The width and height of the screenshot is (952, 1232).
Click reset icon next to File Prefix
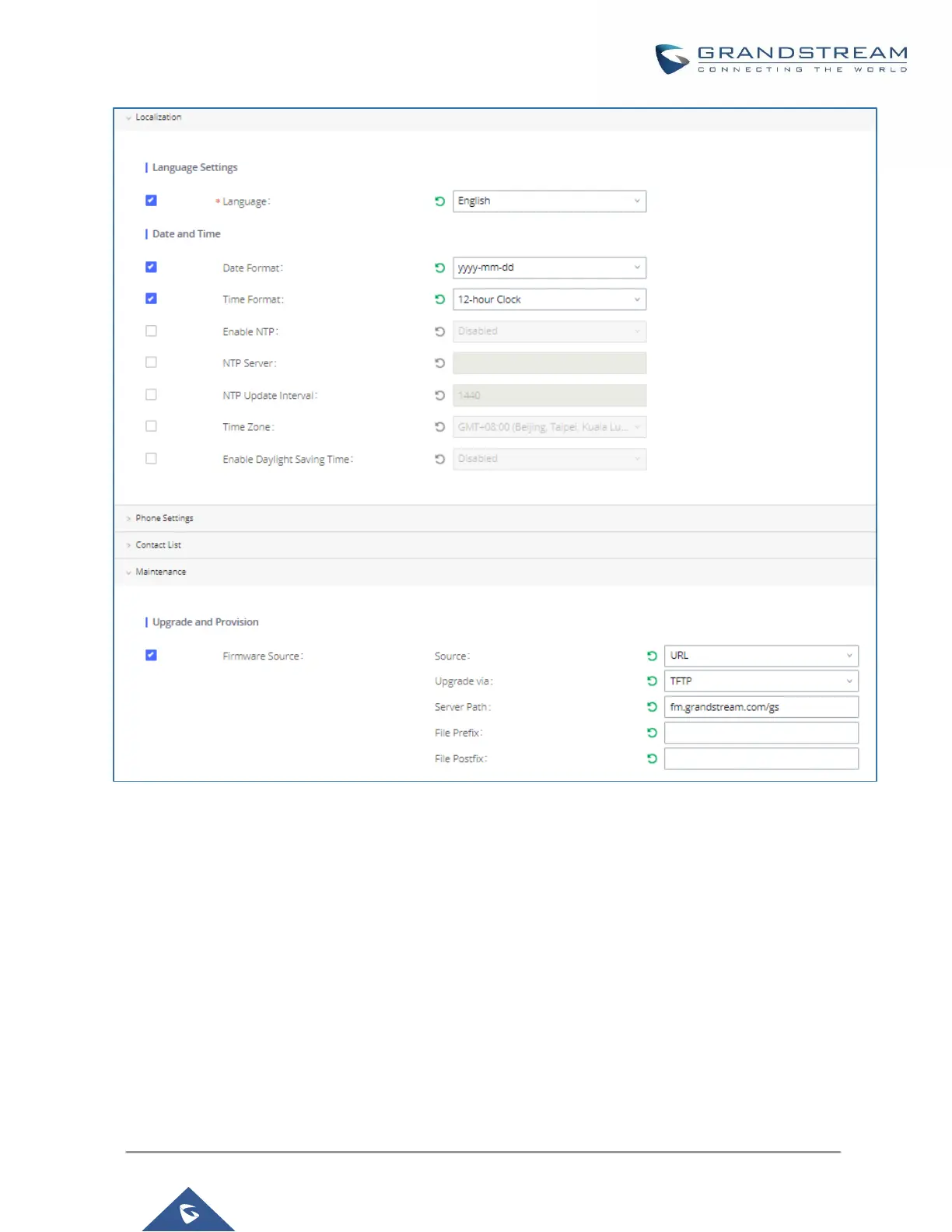click(x=652, y=733)
